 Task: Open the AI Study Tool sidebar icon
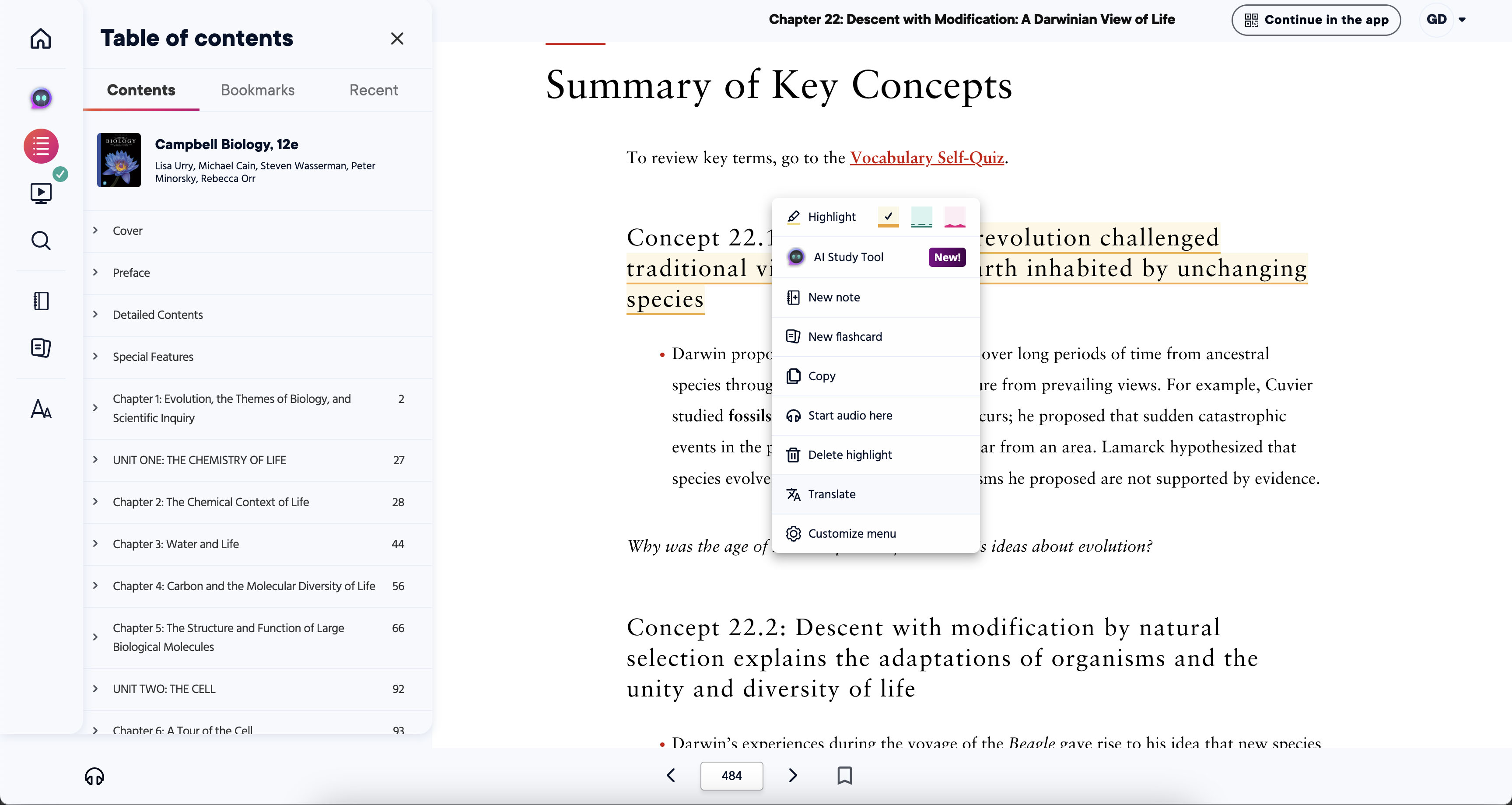[41, 98]
